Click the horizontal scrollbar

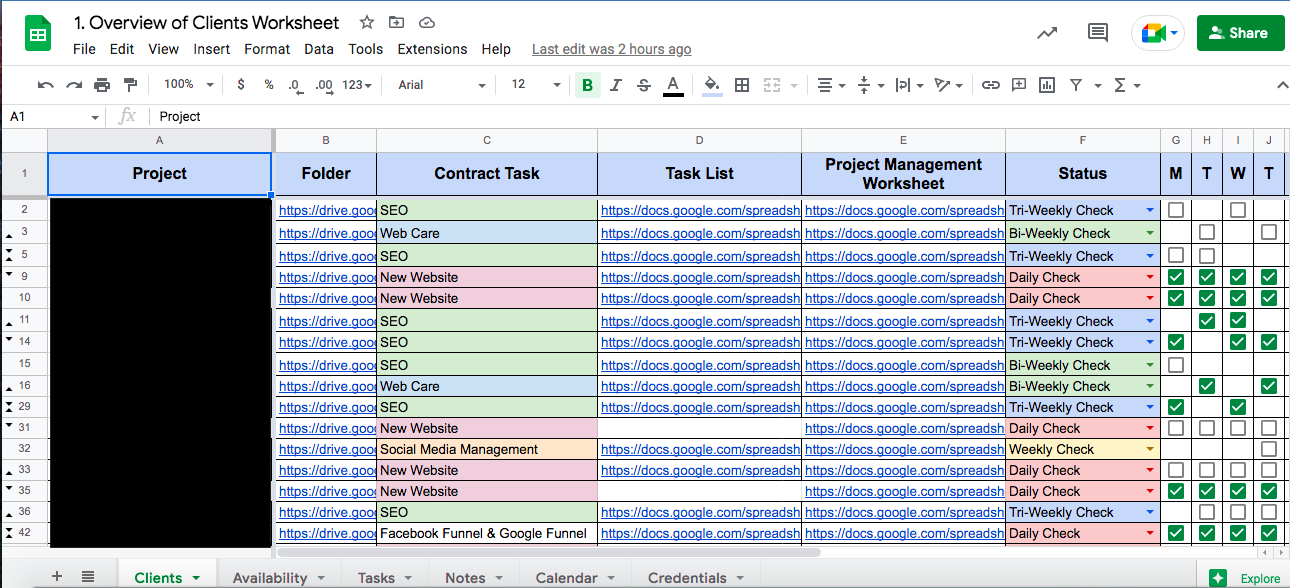point(549,552)
